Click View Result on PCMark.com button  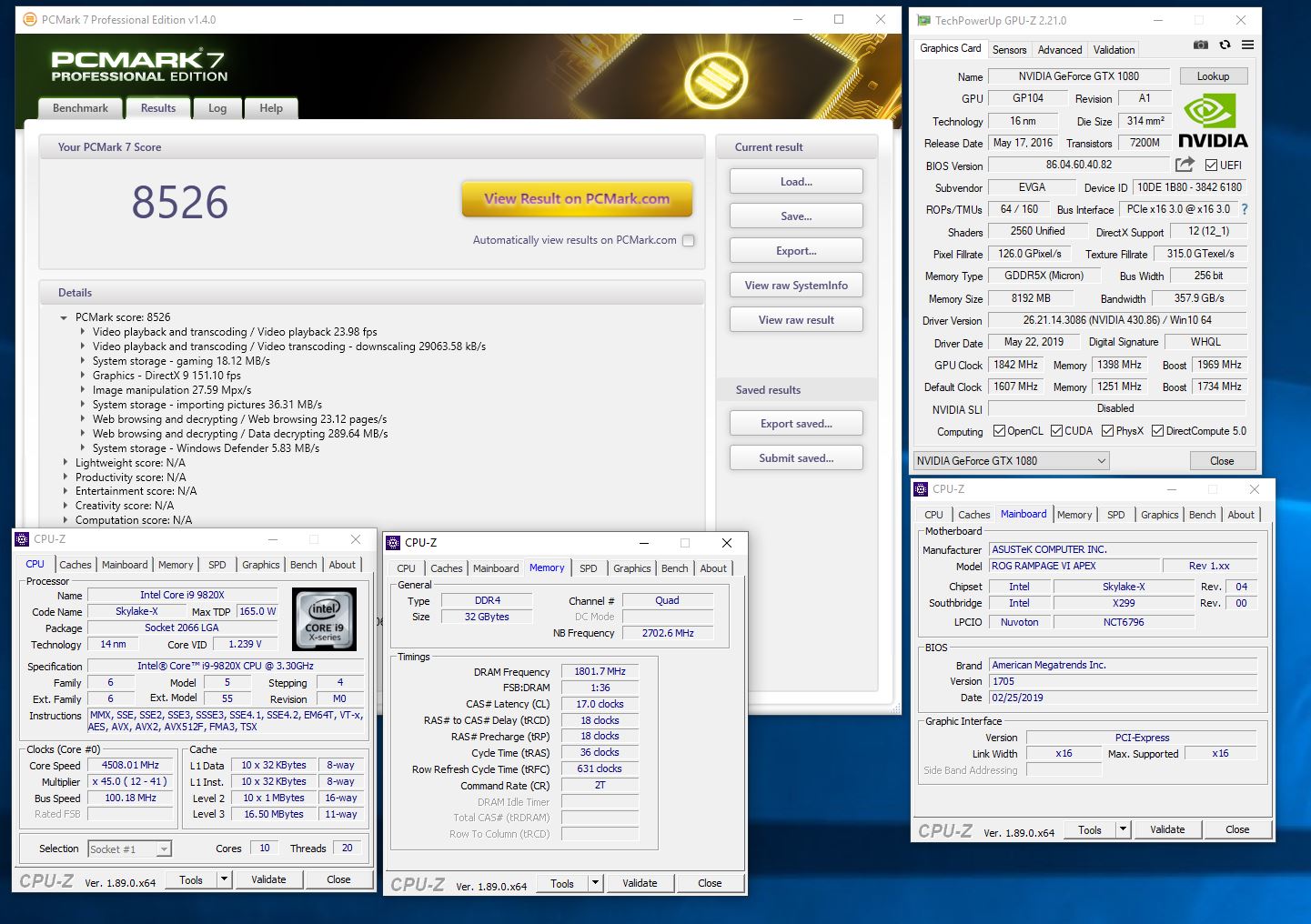tap(577, 198)
